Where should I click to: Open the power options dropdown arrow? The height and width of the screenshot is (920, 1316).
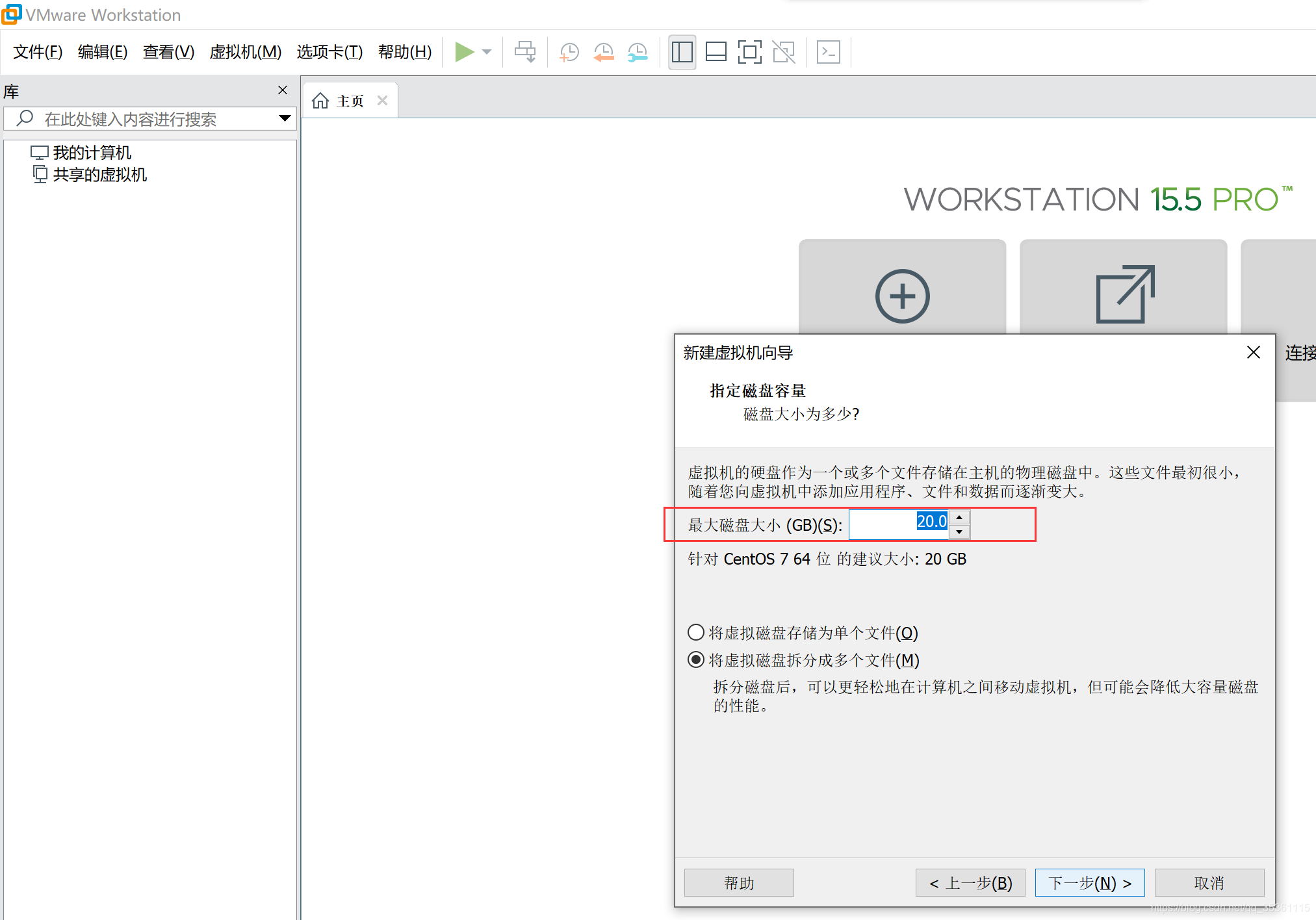click(487, 52)
